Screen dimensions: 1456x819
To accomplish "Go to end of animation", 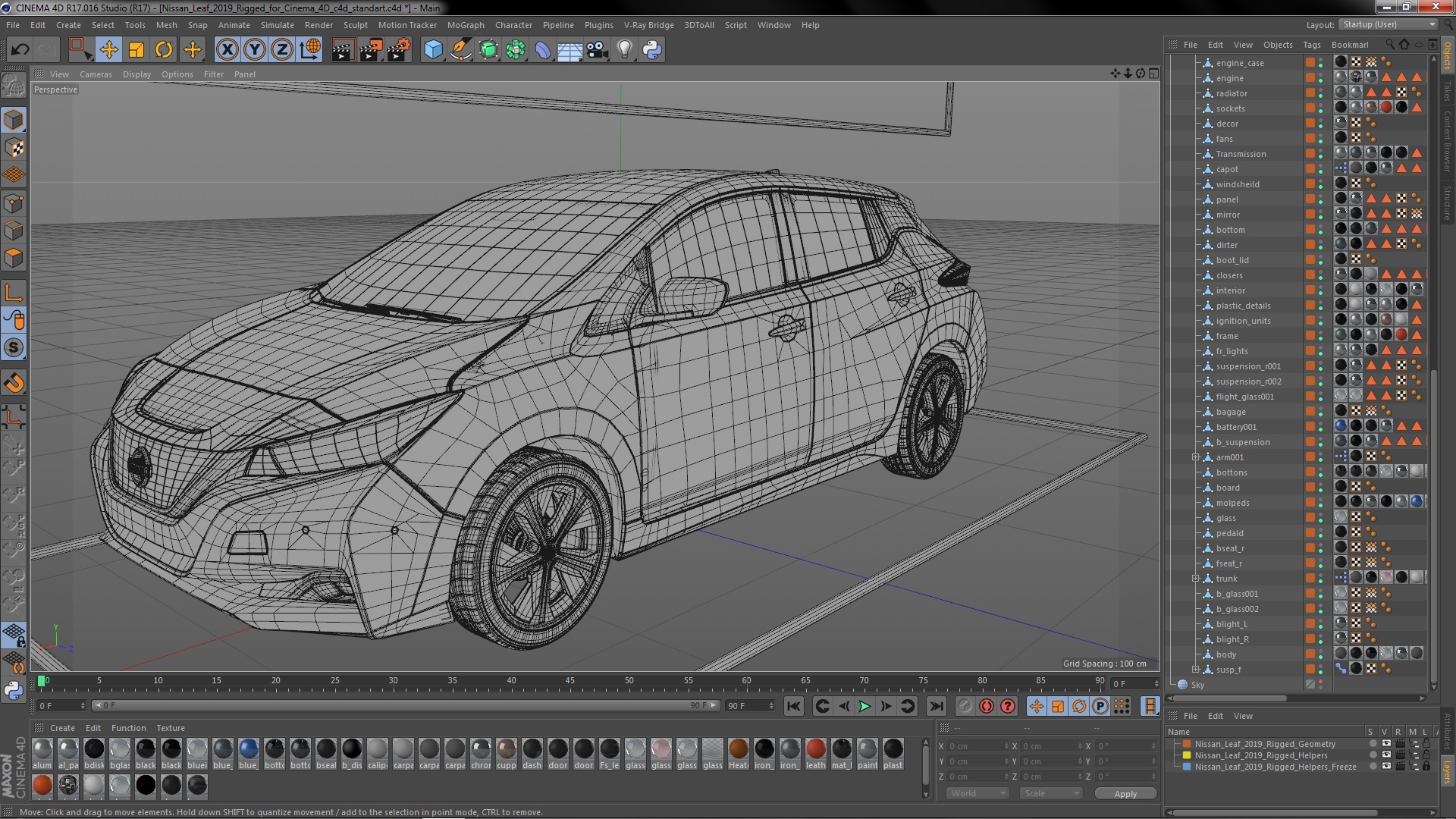I will point(937,706).
